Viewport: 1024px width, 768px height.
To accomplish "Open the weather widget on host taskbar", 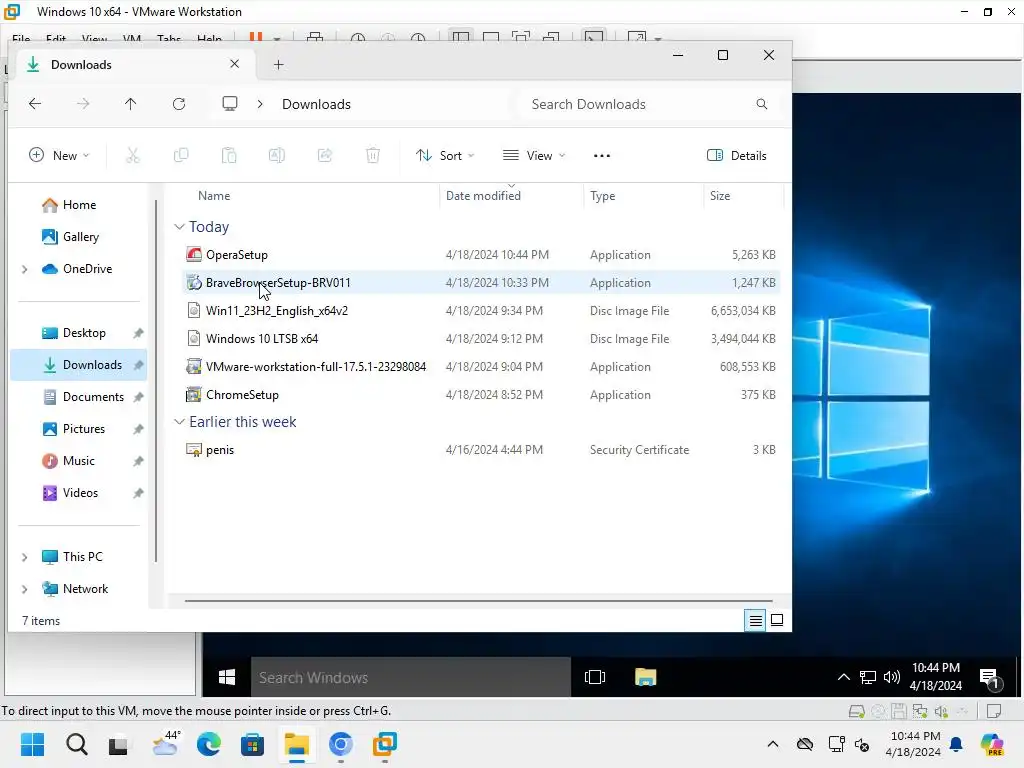I will click(166, 744).
